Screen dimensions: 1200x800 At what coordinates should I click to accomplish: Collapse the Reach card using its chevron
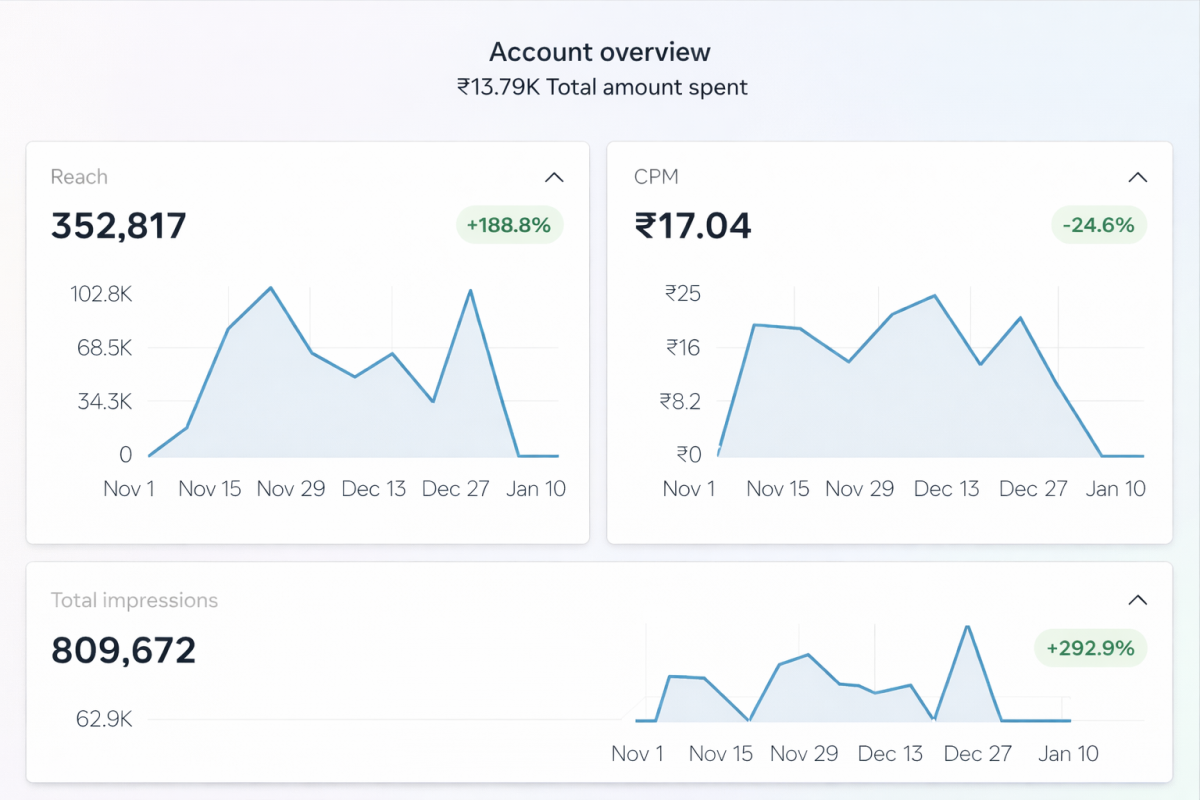pos(554,178)
